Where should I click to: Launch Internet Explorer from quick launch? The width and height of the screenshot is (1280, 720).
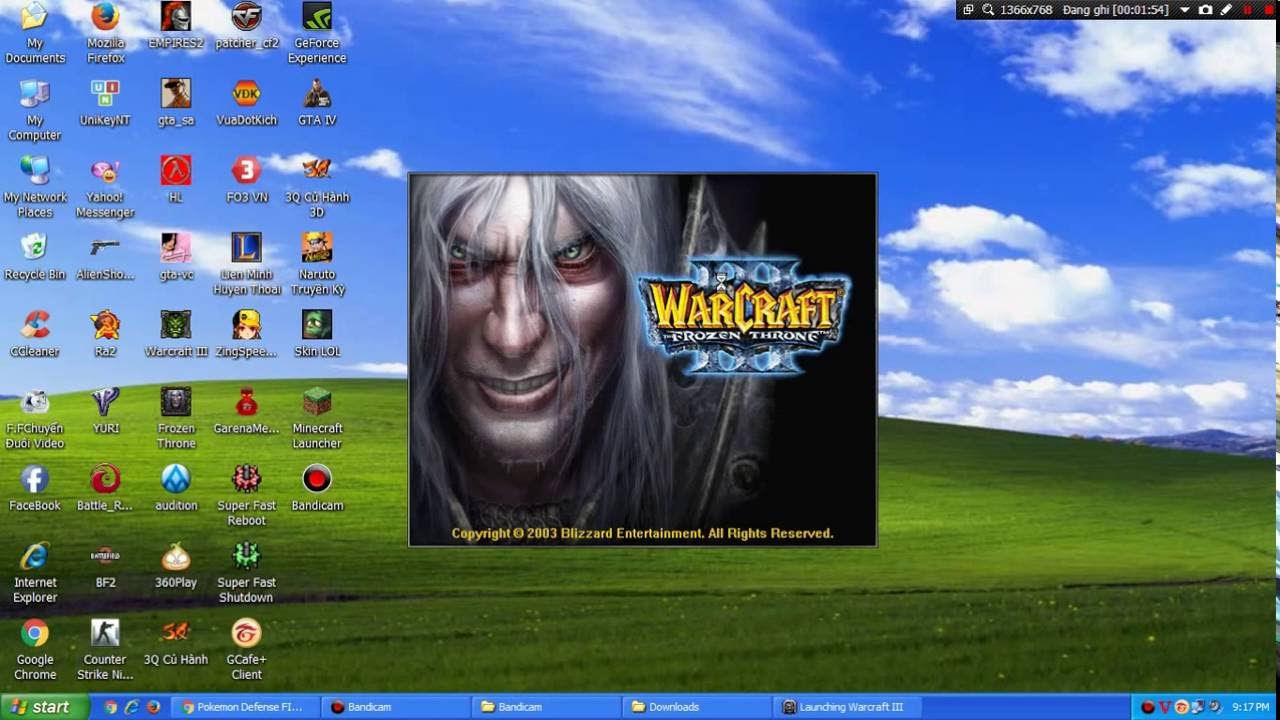(132, 707)
